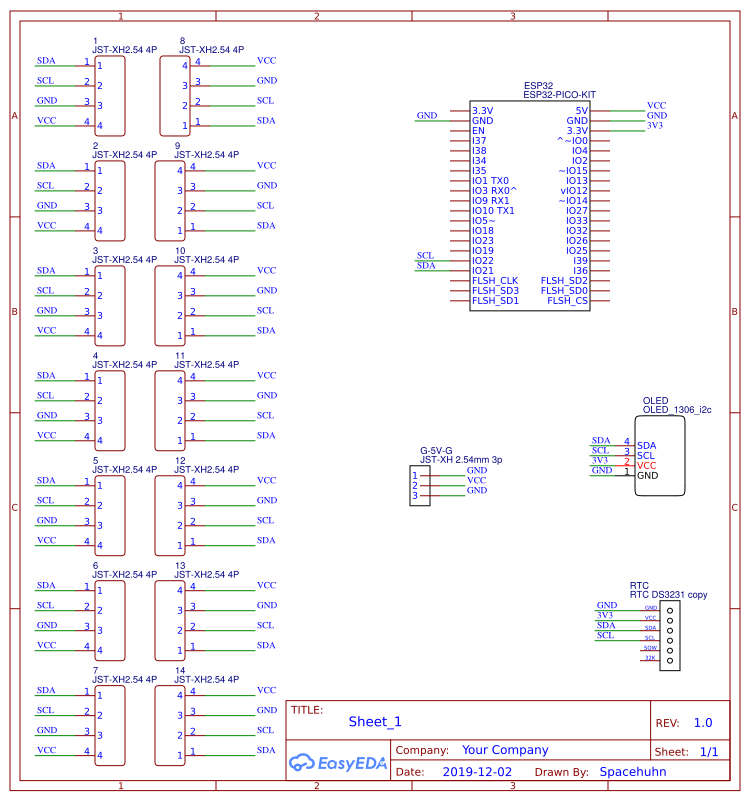Select the I37 pin label
The image size is (750, 801).
(479, 140)
